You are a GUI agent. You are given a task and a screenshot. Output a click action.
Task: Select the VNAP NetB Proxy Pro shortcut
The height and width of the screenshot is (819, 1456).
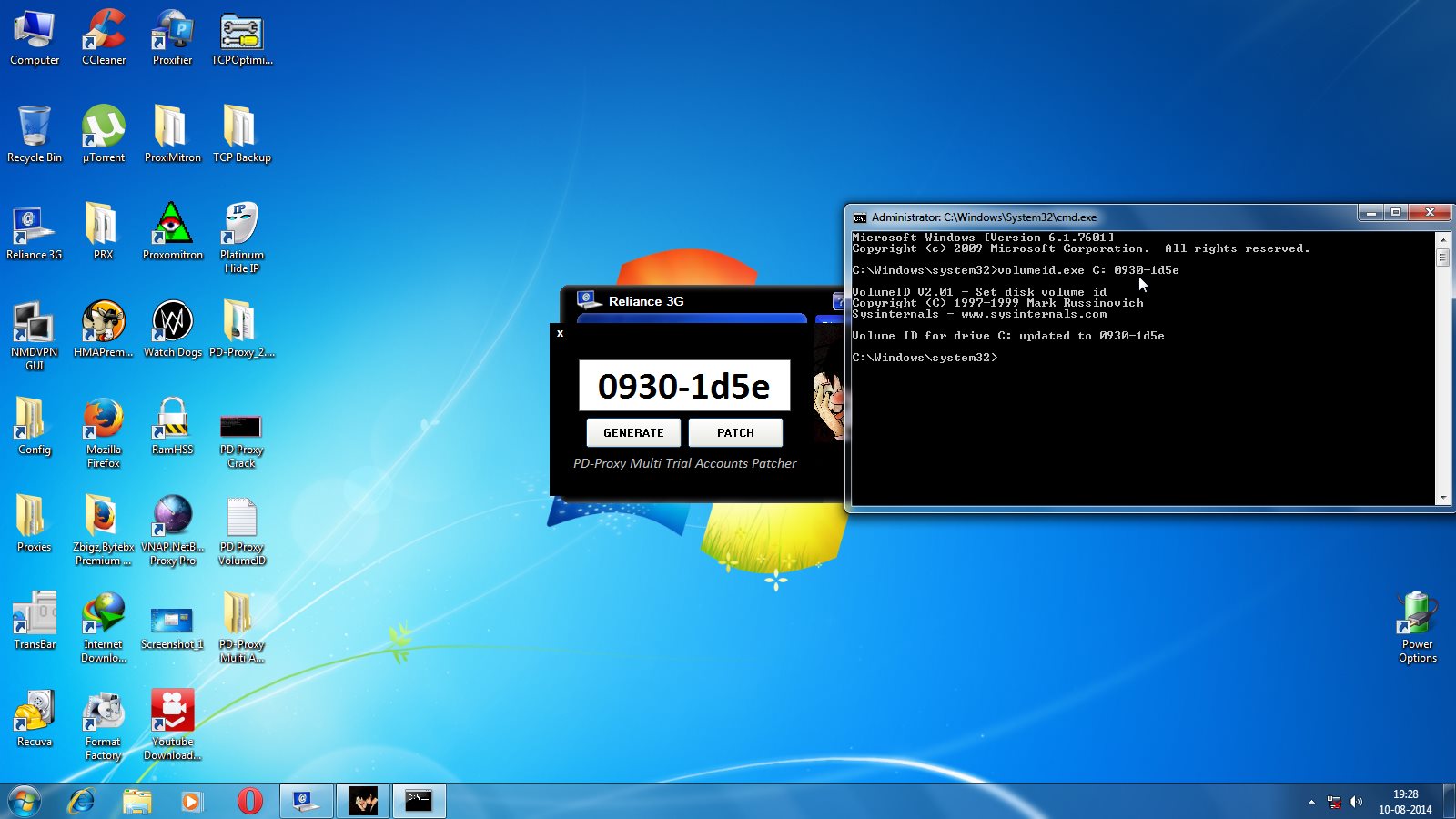(x=173, y=531)
